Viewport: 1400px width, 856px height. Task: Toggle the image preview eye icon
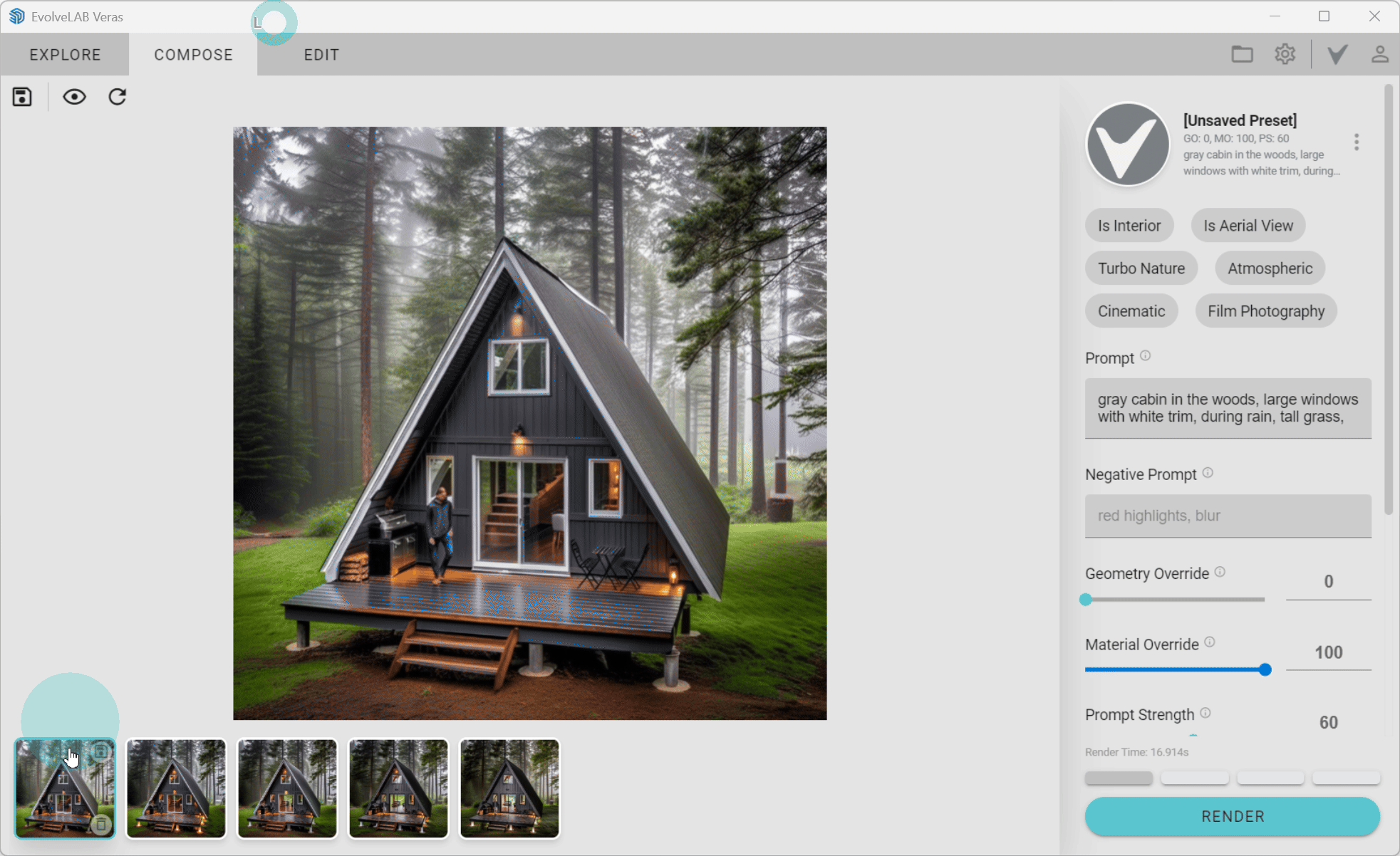pos(74,96)
